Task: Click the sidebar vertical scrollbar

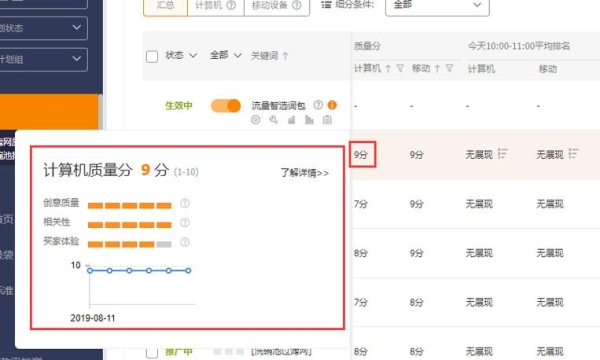Action: coord(100,112)
